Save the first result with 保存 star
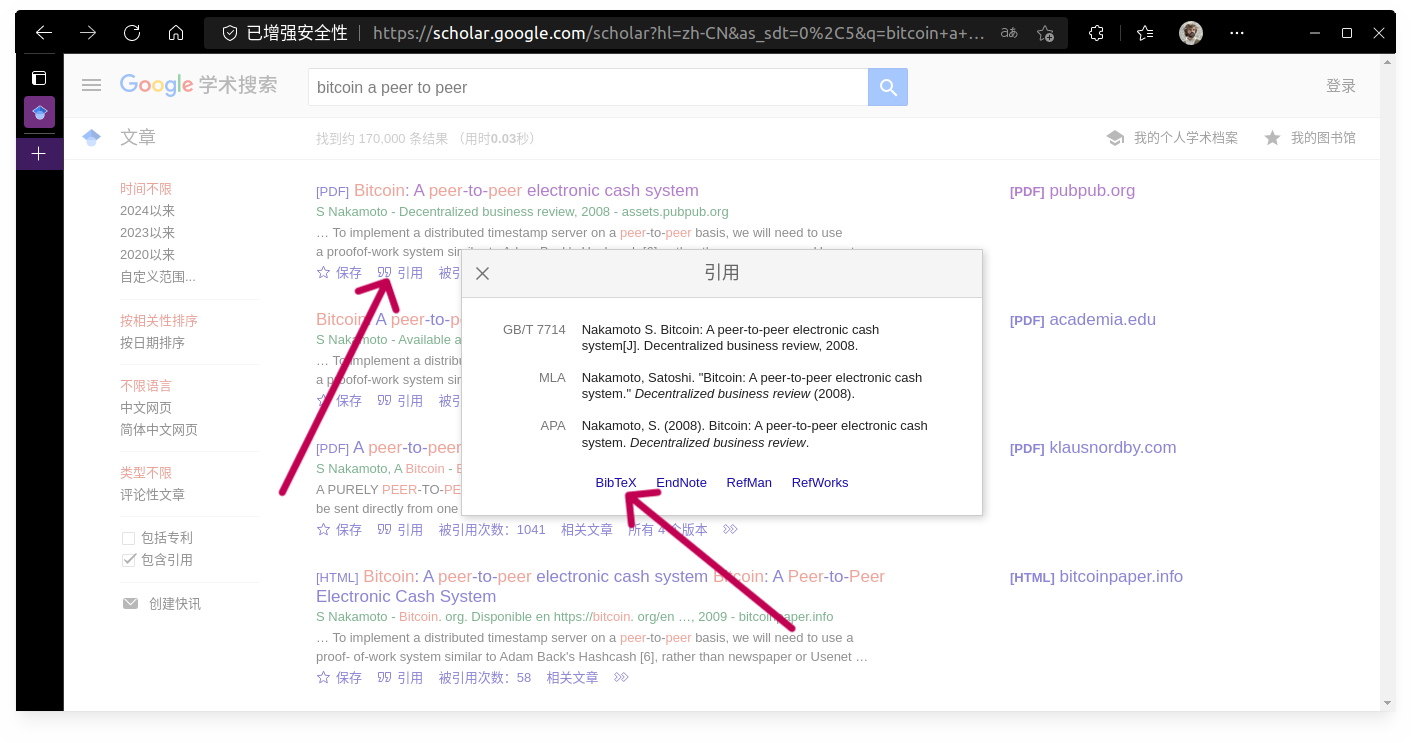Screen dimensions: 1411x743 (339, 273)
